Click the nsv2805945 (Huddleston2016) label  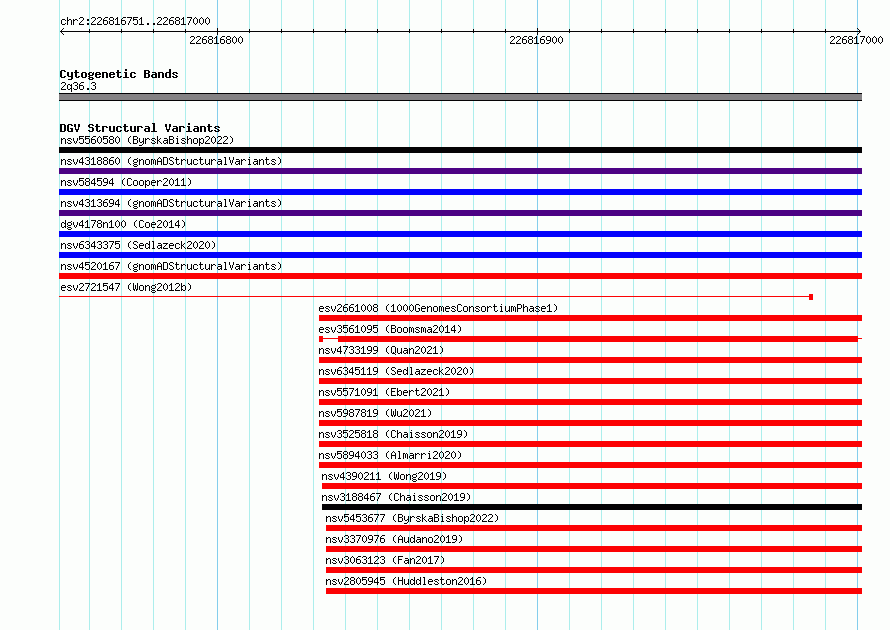tap(406, 581)
